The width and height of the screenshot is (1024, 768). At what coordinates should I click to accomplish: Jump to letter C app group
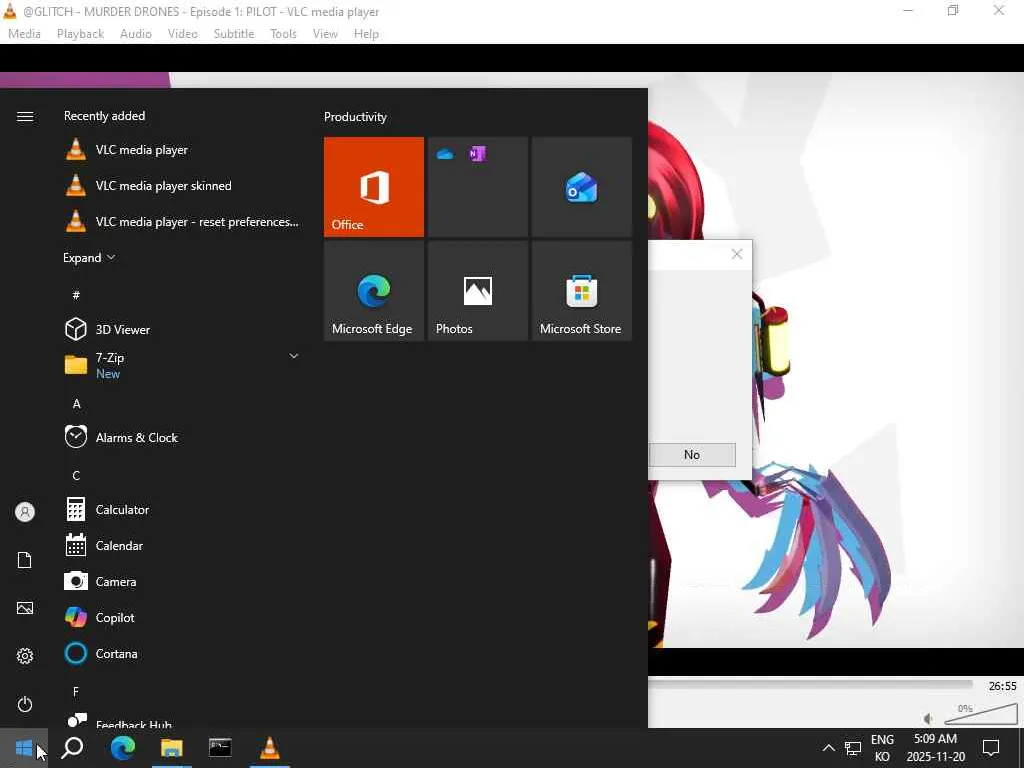click(76, 475)
